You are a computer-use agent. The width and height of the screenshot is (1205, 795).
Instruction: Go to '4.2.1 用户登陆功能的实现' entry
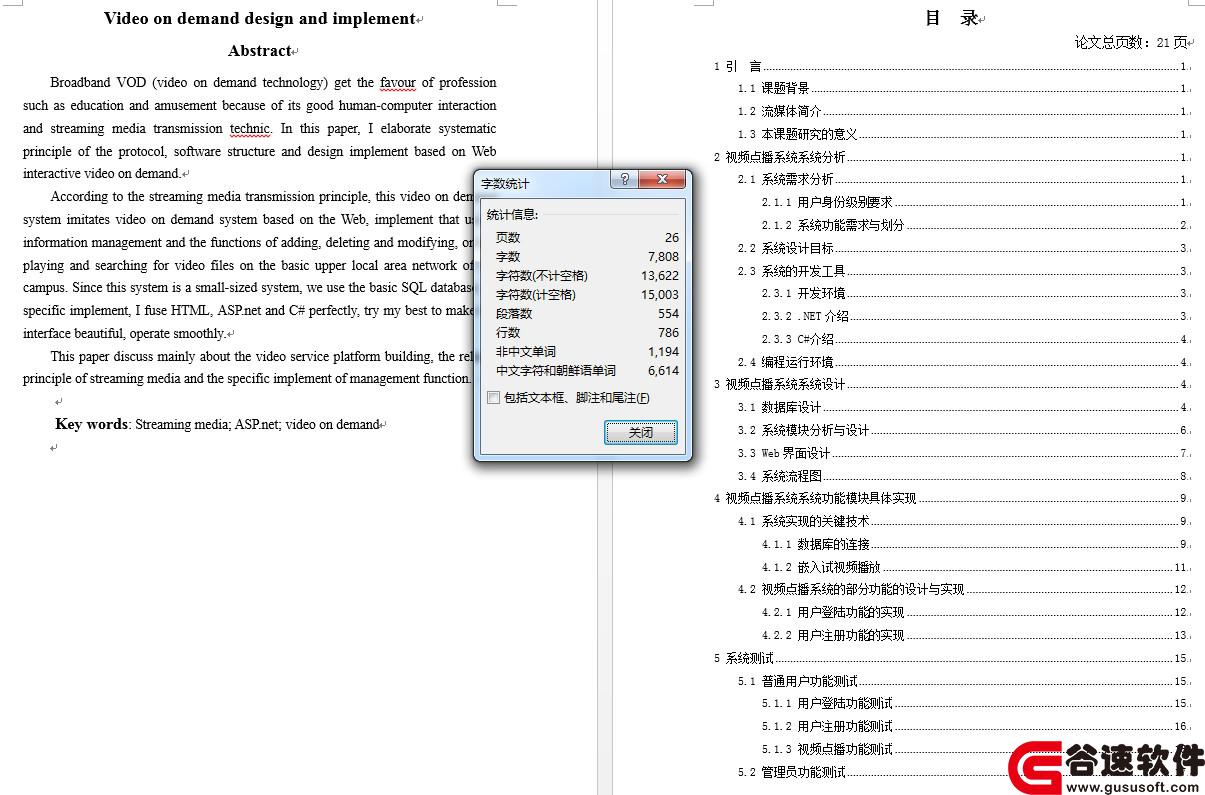[975, 613]
